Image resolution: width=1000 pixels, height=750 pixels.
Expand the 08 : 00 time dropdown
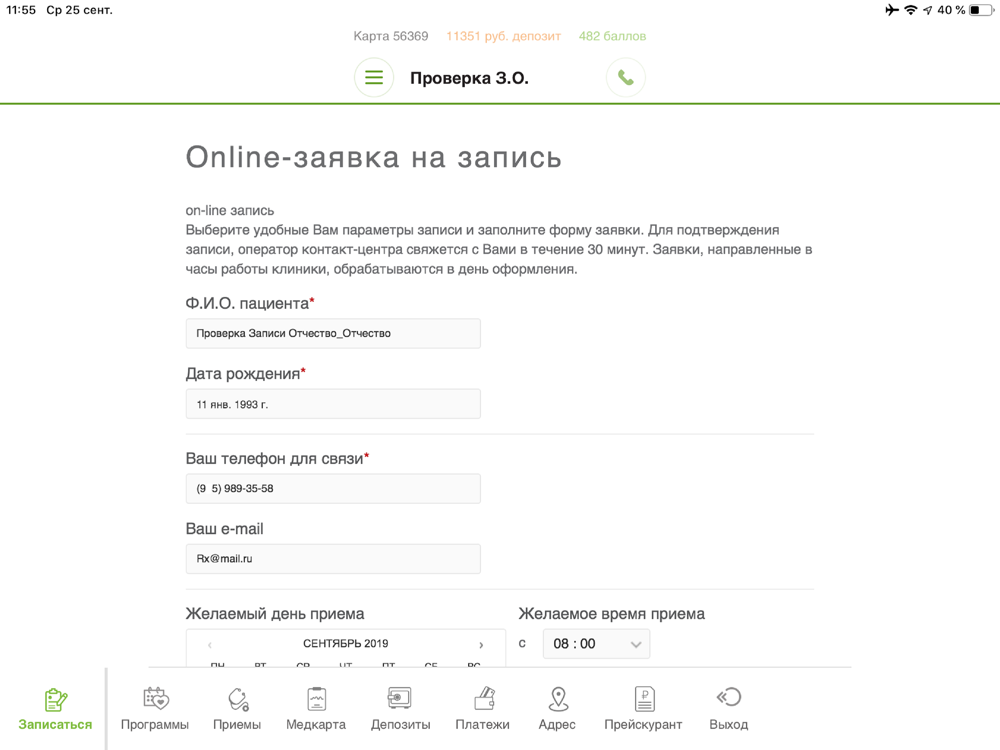pyautogui.click(x=596, y=643)
